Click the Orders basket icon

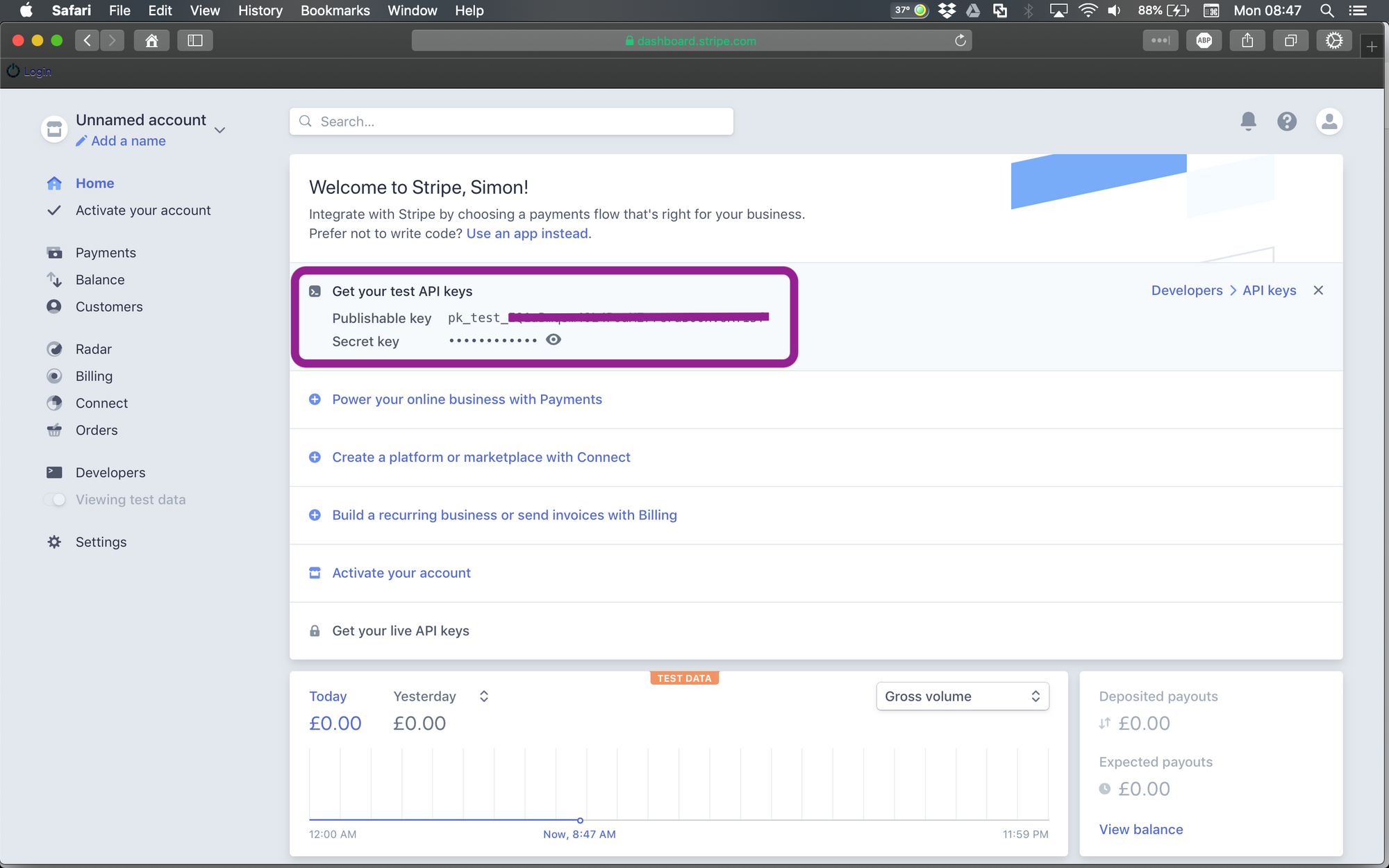(54, 431)
